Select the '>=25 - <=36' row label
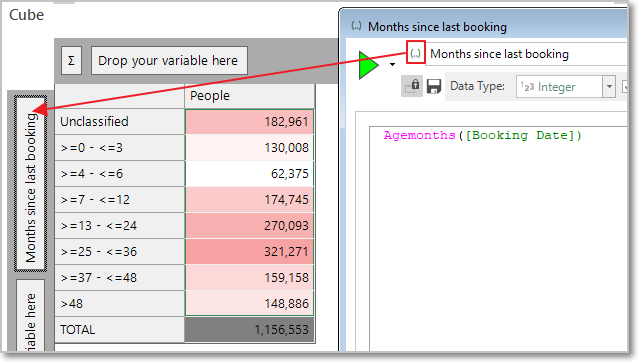Screen dimensions: 638x362 [120, 251]
